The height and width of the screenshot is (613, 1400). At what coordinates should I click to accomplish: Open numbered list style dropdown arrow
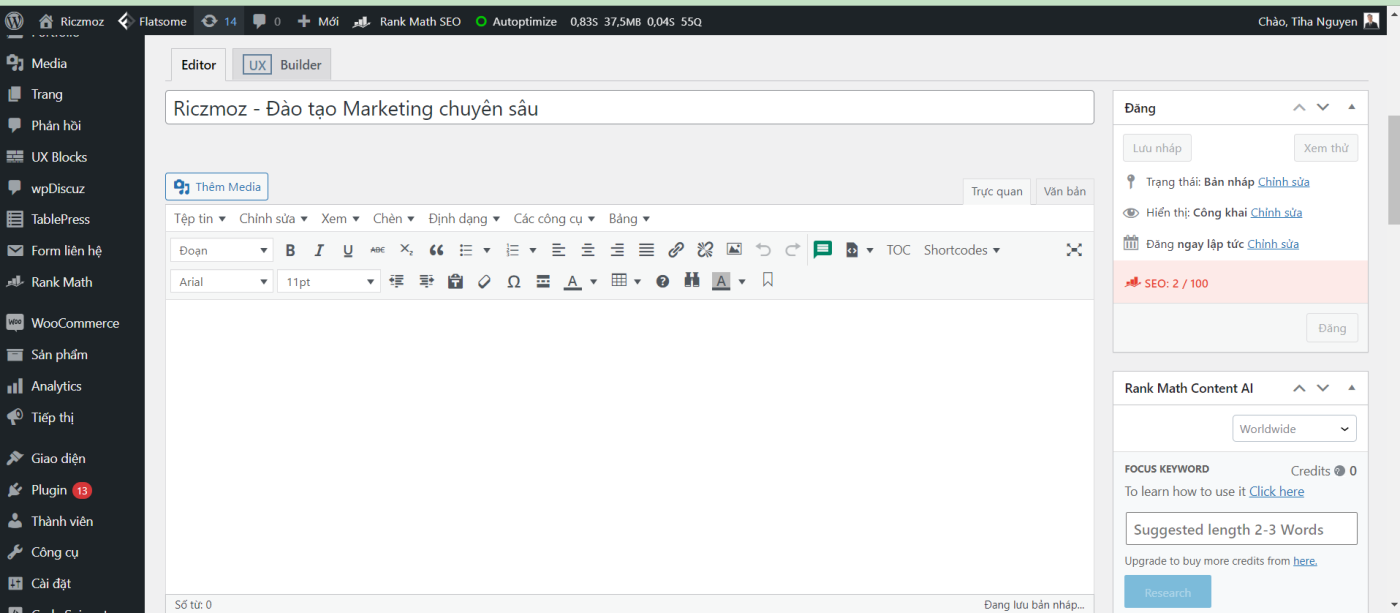click(533, 250)
